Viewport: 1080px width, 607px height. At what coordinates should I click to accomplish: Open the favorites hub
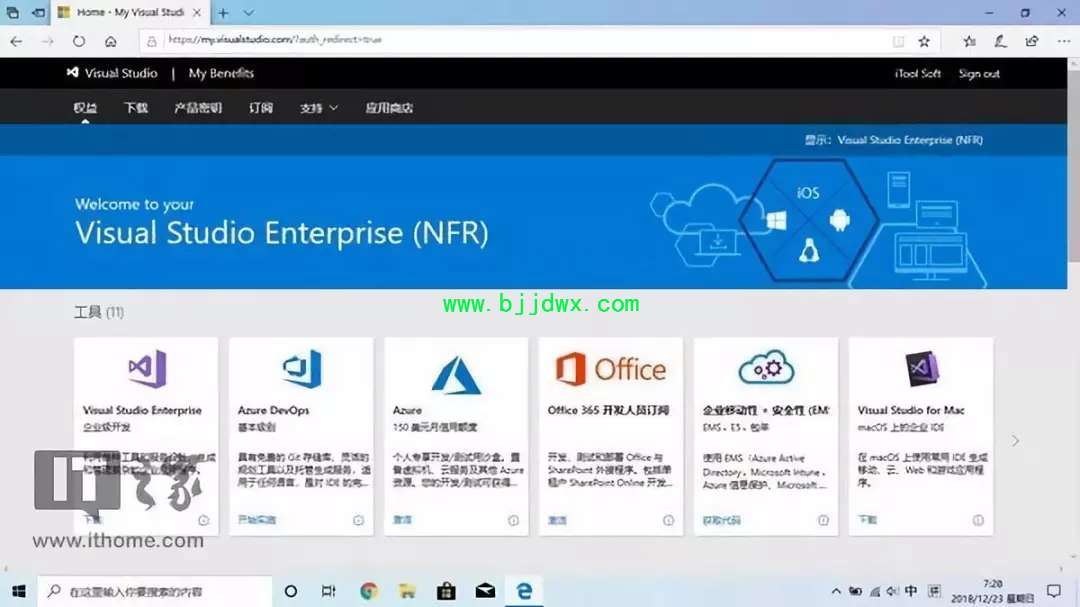[970, 41]
